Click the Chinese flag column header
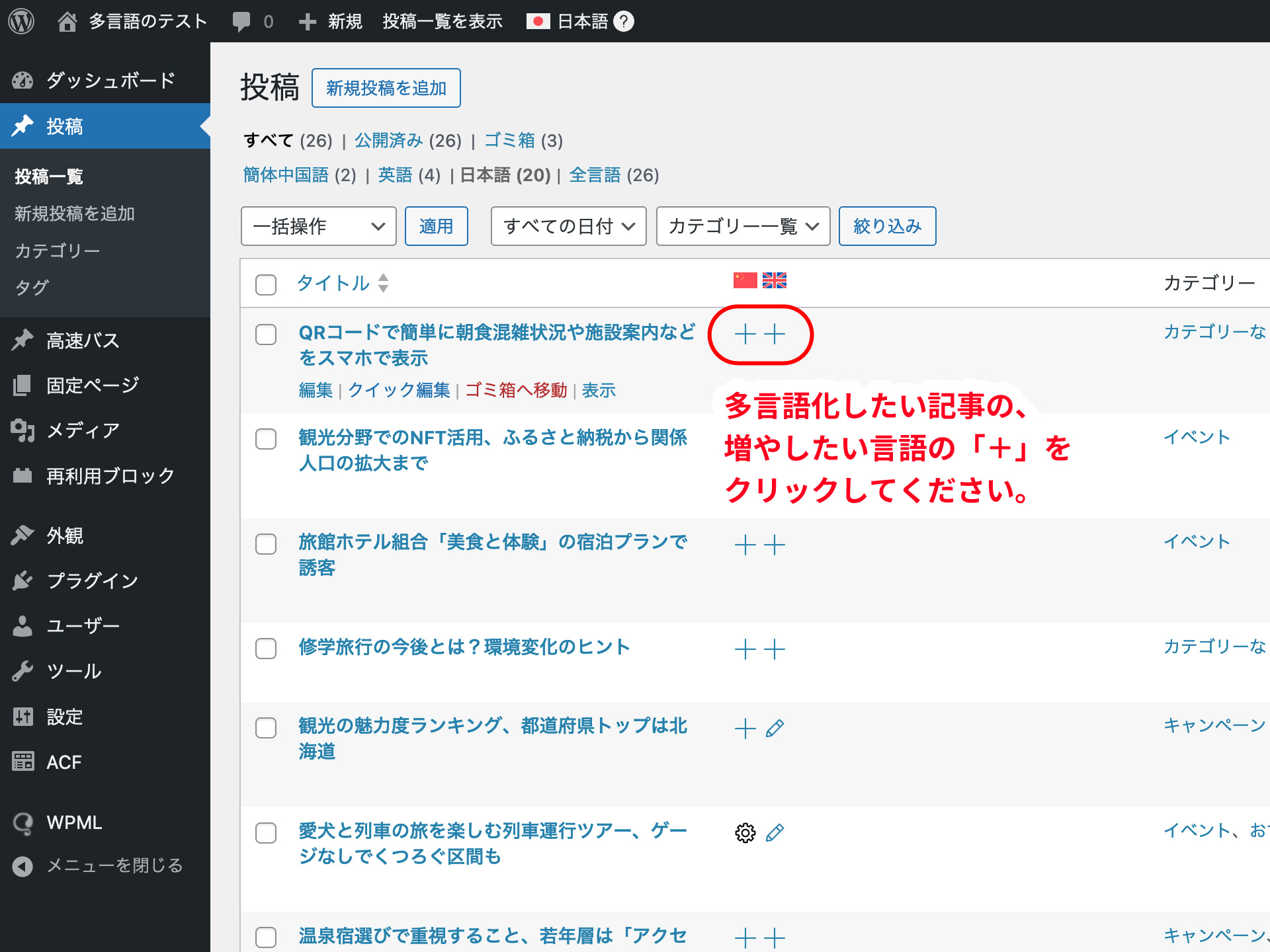 coord(745,280)
